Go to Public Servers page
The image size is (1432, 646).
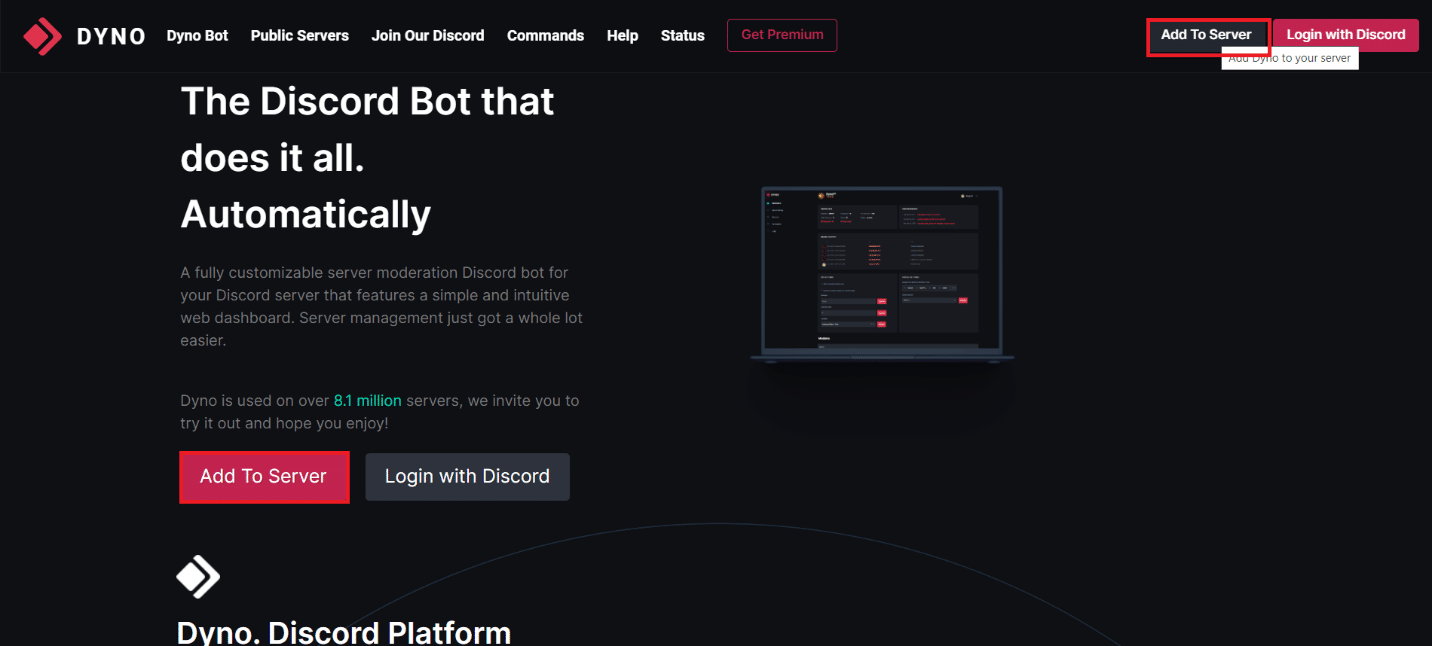click(x=300, y=35)
